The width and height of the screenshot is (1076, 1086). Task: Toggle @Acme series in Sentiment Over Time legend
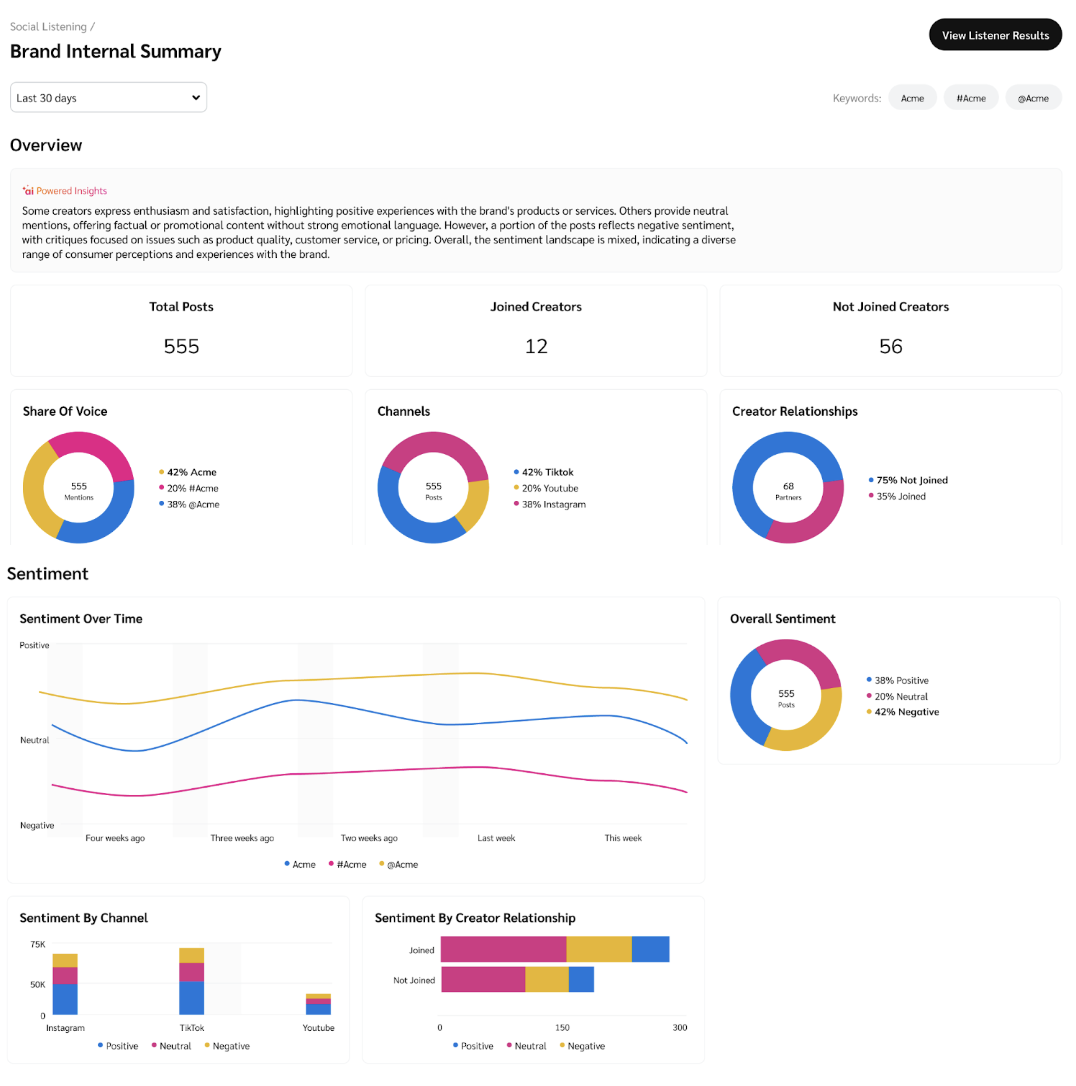tap(399, 864)
